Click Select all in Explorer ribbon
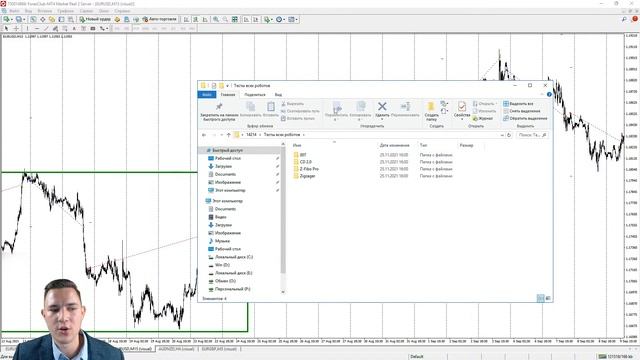Viewport: 640px width, 360px height. click(518, 104)
